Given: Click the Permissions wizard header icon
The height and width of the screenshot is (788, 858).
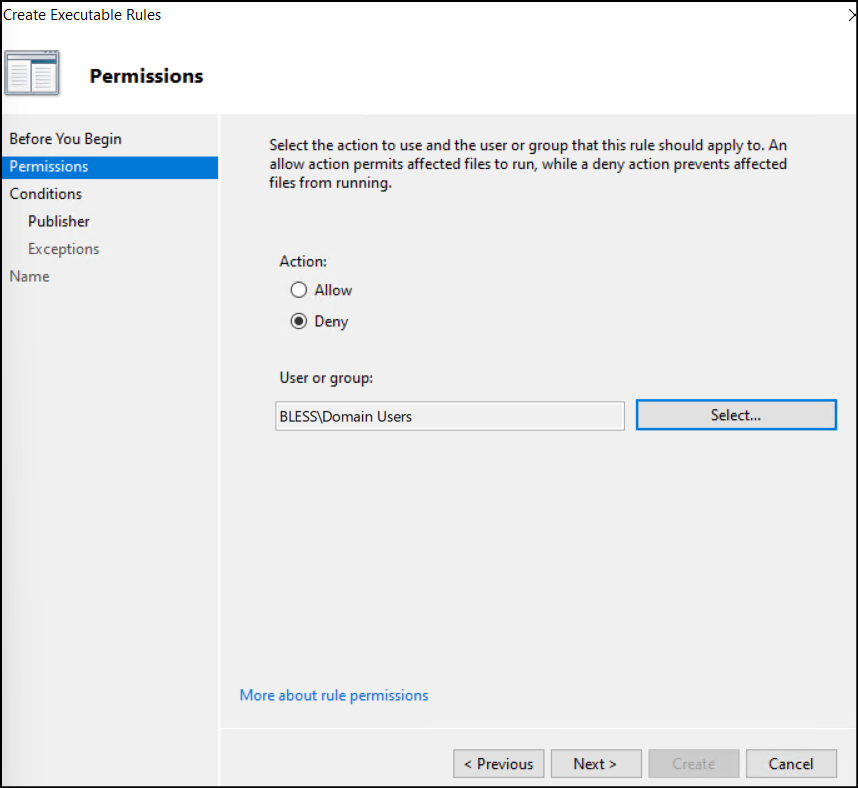Looking at the screenshot, I should point(32,72).
